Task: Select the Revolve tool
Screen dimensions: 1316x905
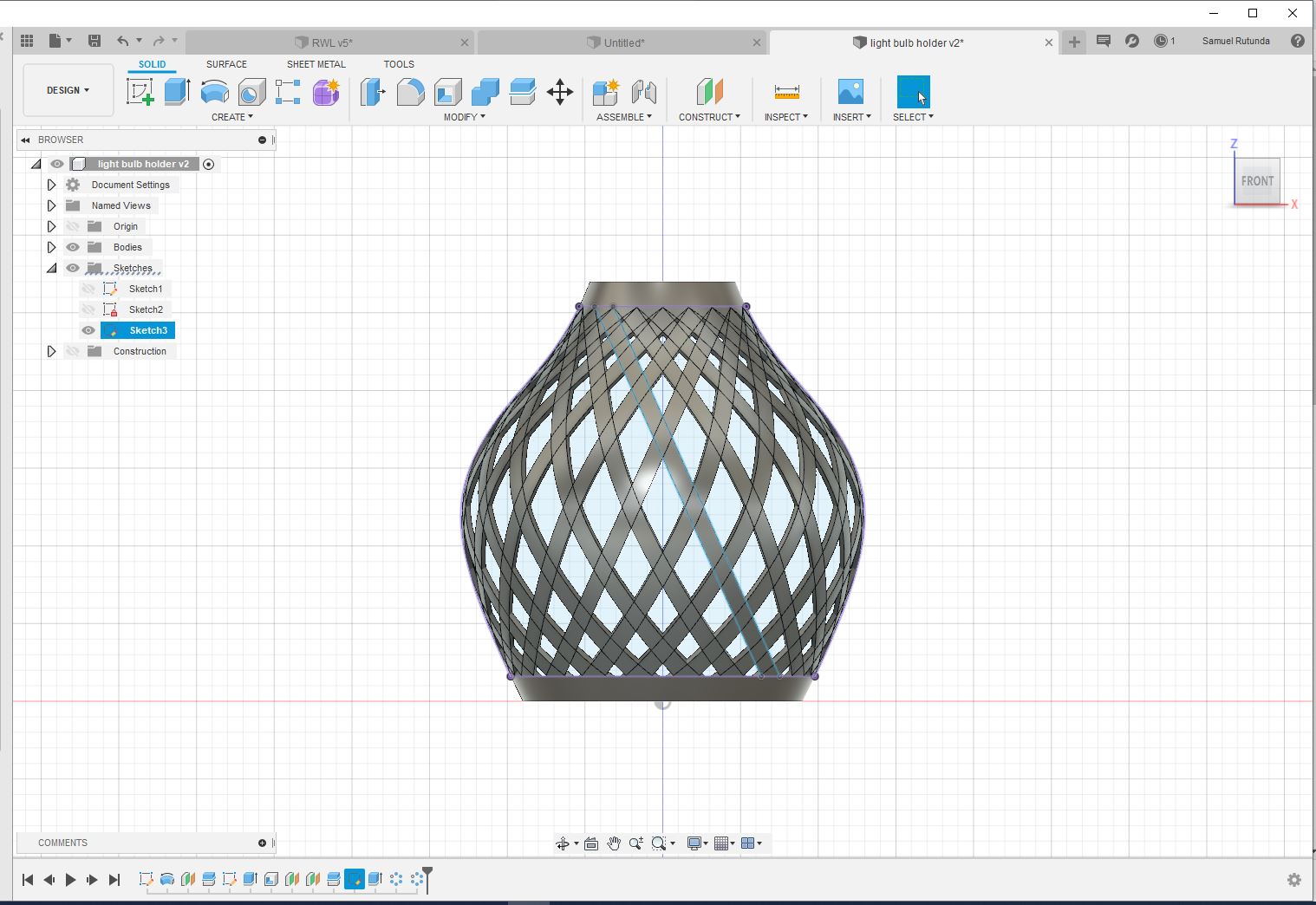Action: click(x=215, y=92)
